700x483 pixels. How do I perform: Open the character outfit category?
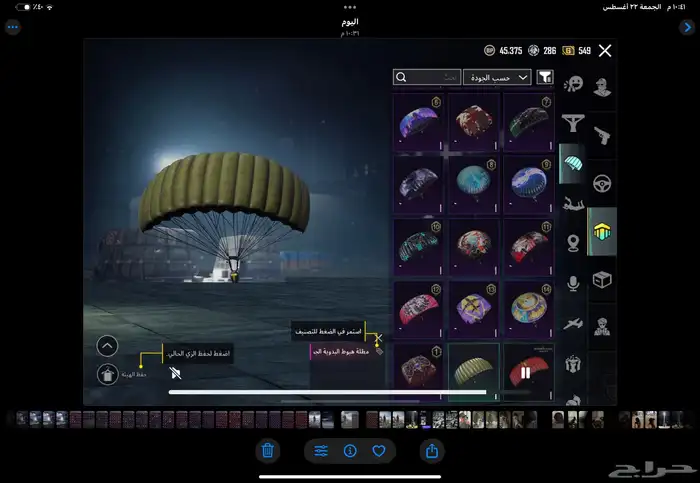point(602,86)
